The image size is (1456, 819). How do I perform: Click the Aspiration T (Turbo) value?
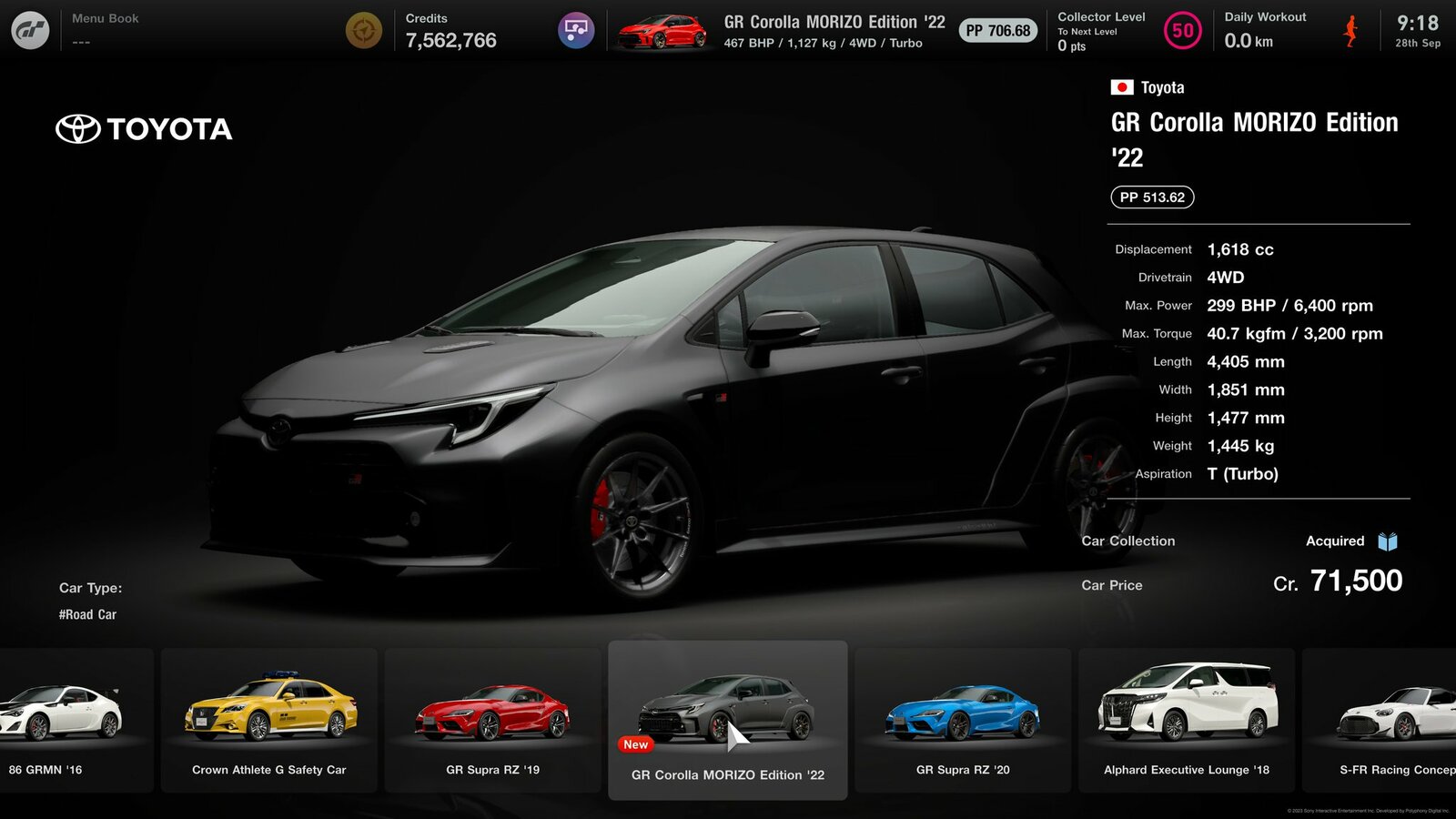pos(1243,474)
